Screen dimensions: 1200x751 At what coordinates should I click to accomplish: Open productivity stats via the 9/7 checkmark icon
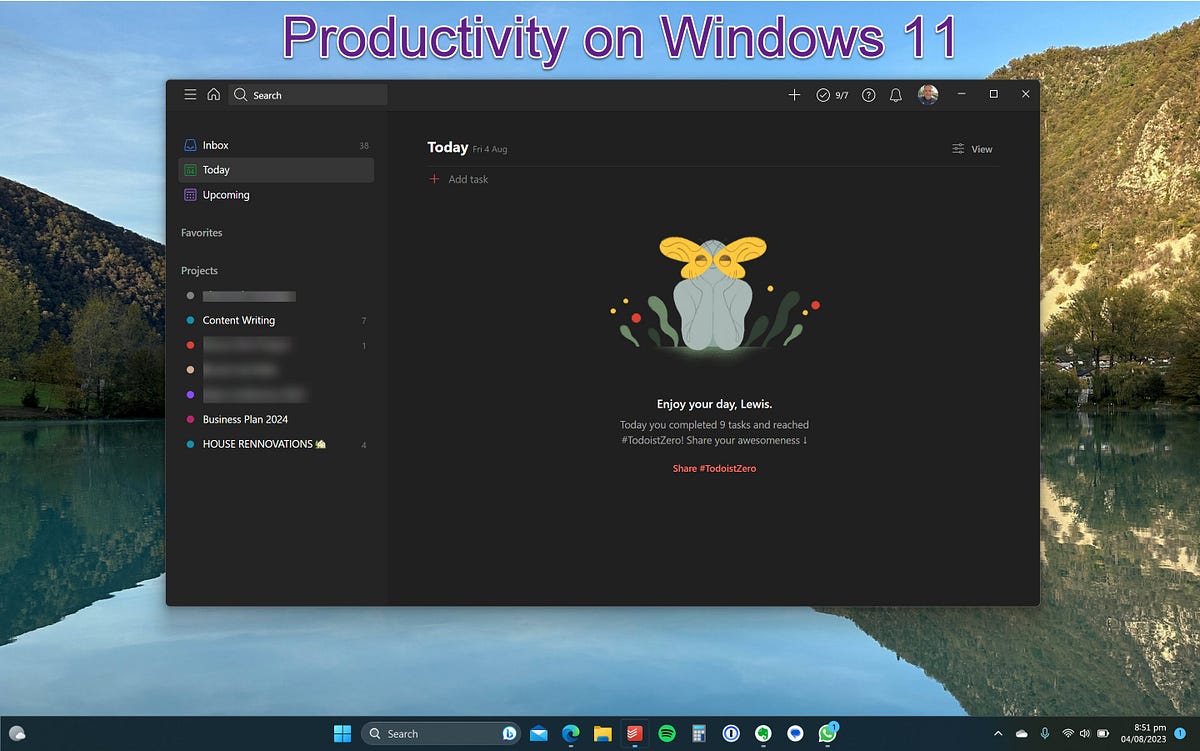coord(831,94)
